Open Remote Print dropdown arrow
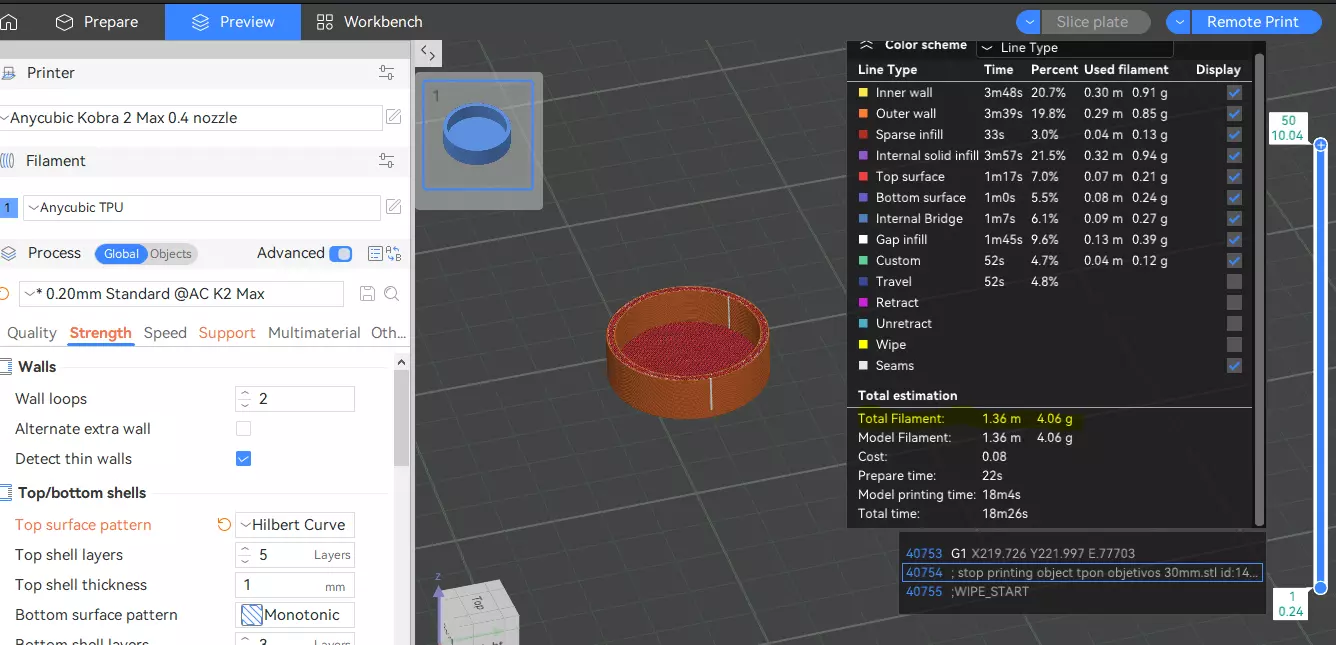Screen dimensions: 1336x645 [x=1178, y=22]
